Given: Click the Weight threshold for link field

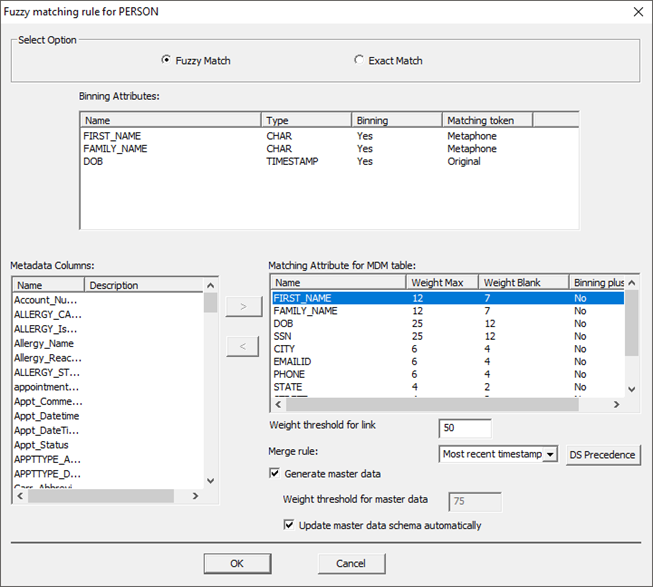Looking at the screenshot, I should coord(465,428).
